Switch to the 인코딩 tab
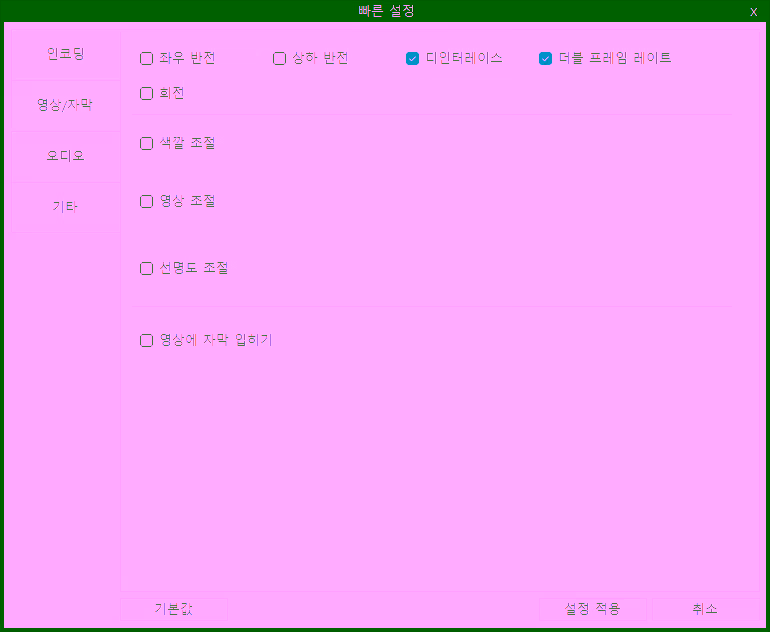This screenshot has height=632, width=770. point(66,55)
